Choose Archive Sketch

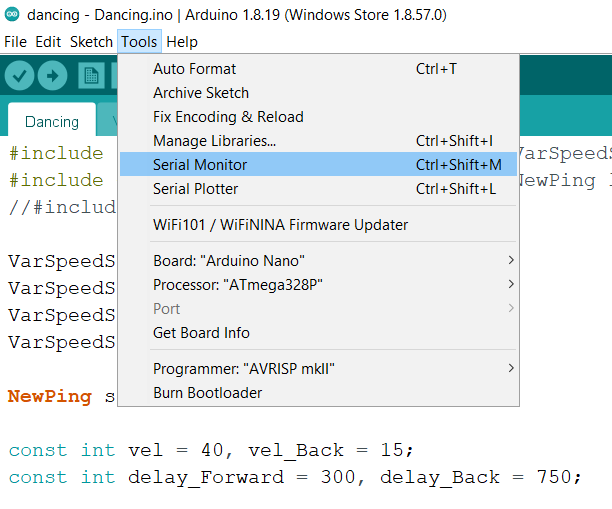[x=318, y=93]
